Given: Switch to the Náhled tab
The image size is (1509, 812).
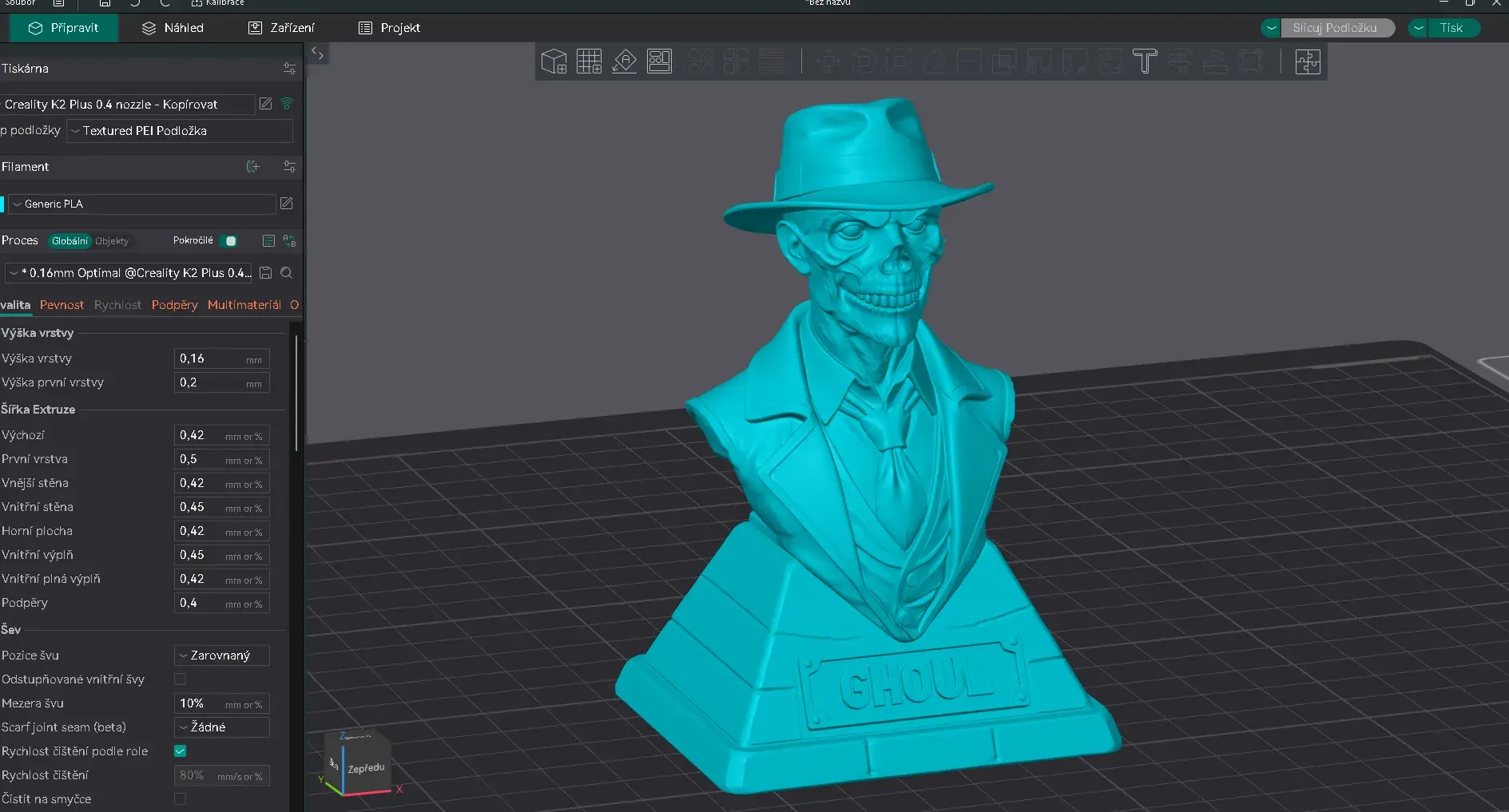Looking at the screenshot, I should (173, 28).
